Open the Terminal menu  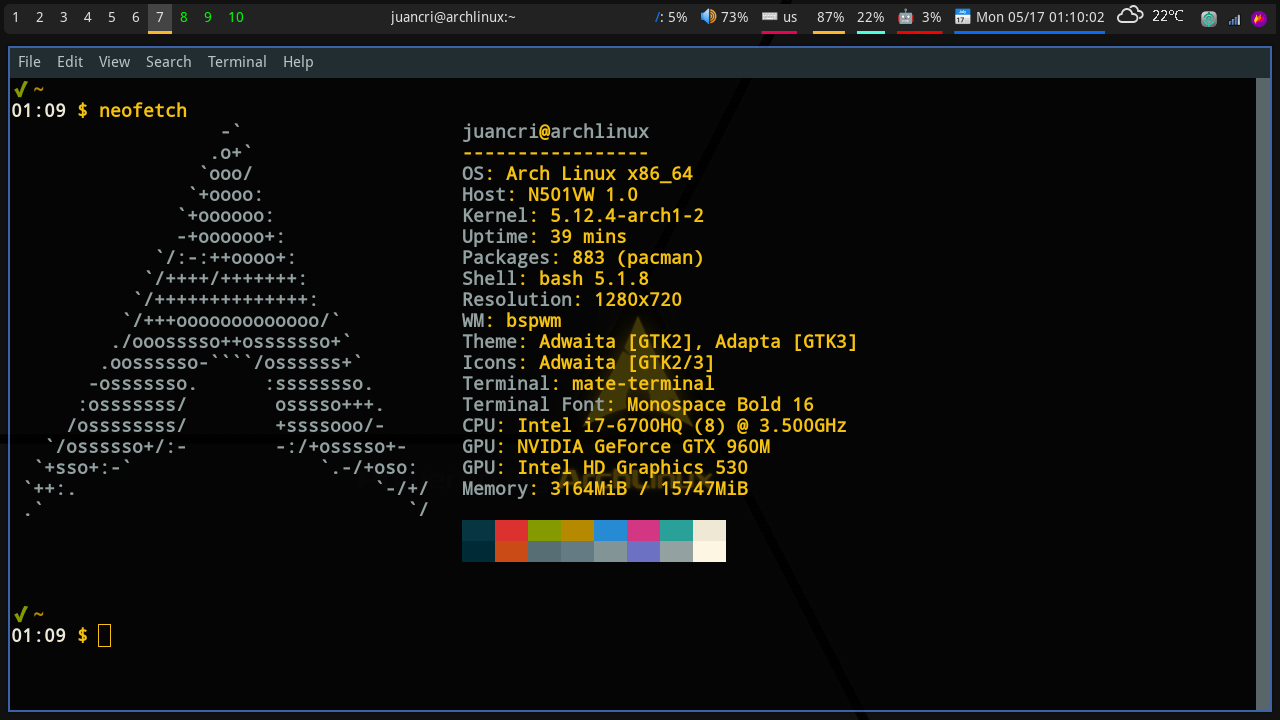pyautogui.click(x=237, y=62)
